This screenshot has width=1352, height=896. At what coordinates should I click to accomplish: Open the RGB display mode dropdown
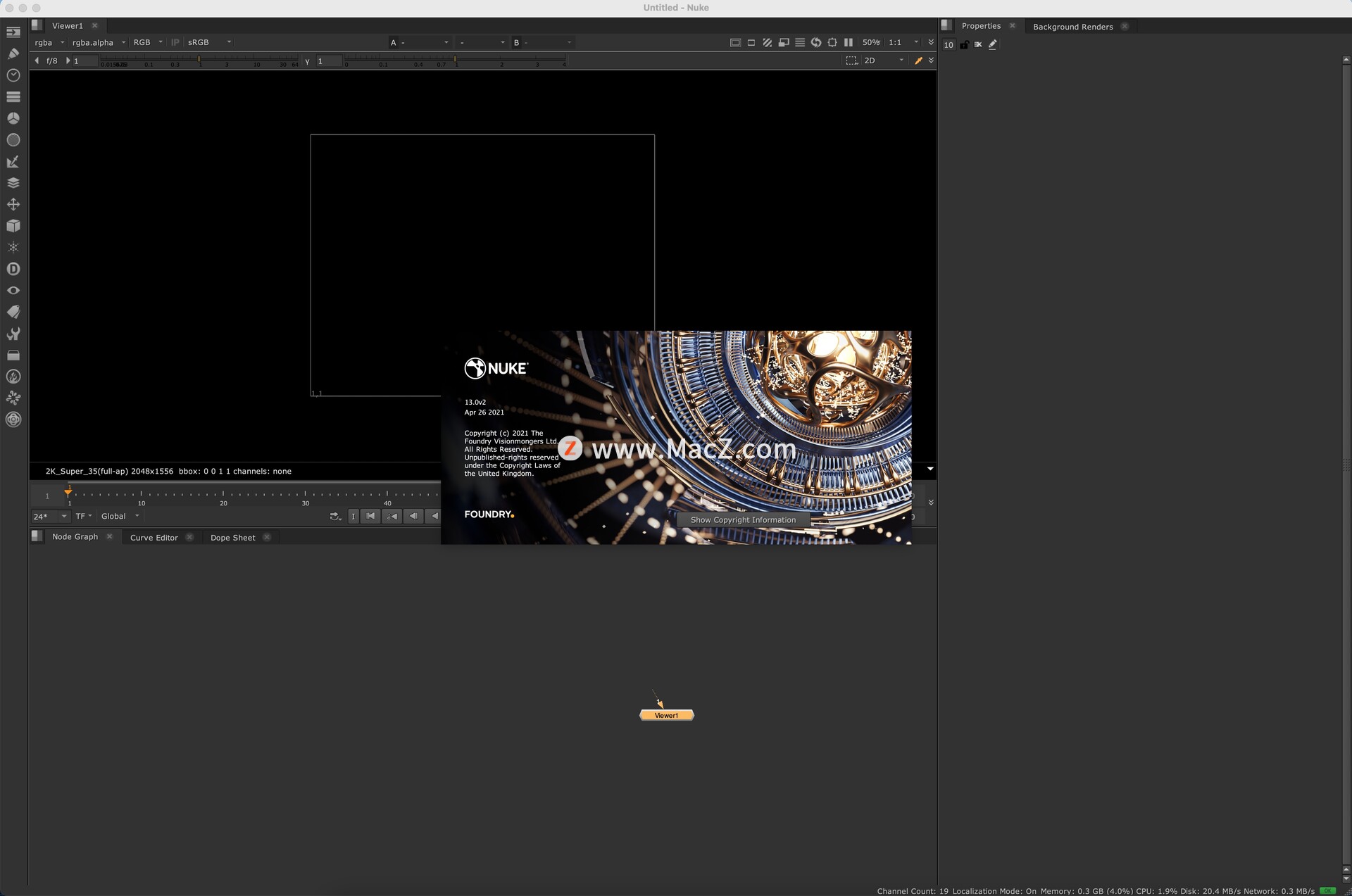(148, 42)
